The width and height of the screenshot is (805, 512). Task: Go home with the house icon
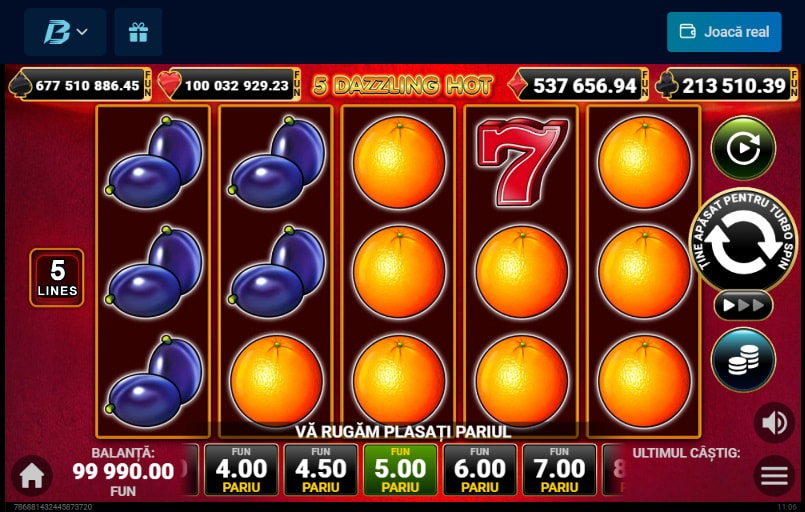(32, 476)
